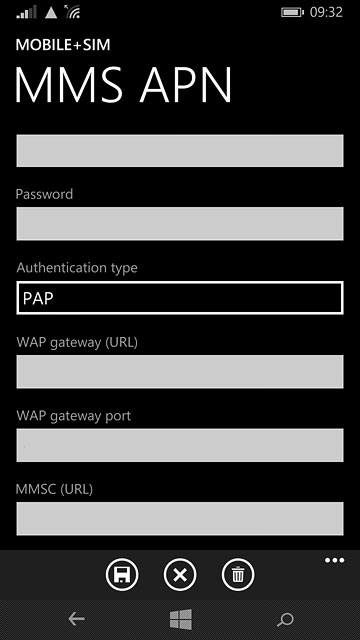Tap the Windows Start logo button

[x=180, y=619]
